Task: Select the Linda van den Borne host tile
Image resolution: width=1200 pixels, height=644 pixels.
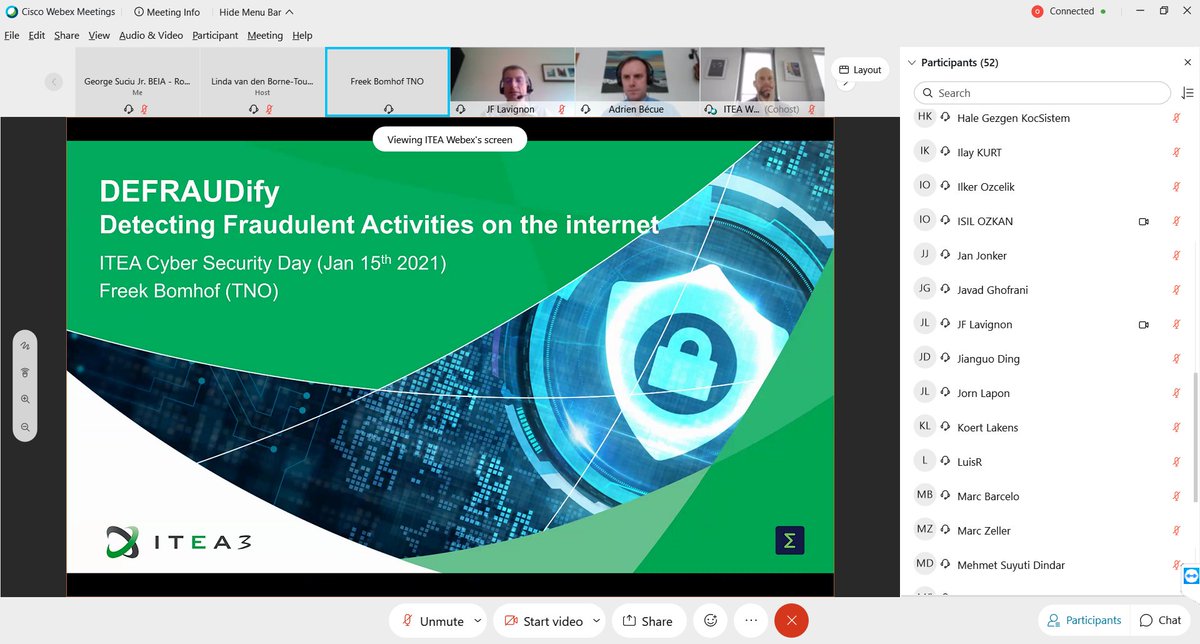Action: pos(262,82)
